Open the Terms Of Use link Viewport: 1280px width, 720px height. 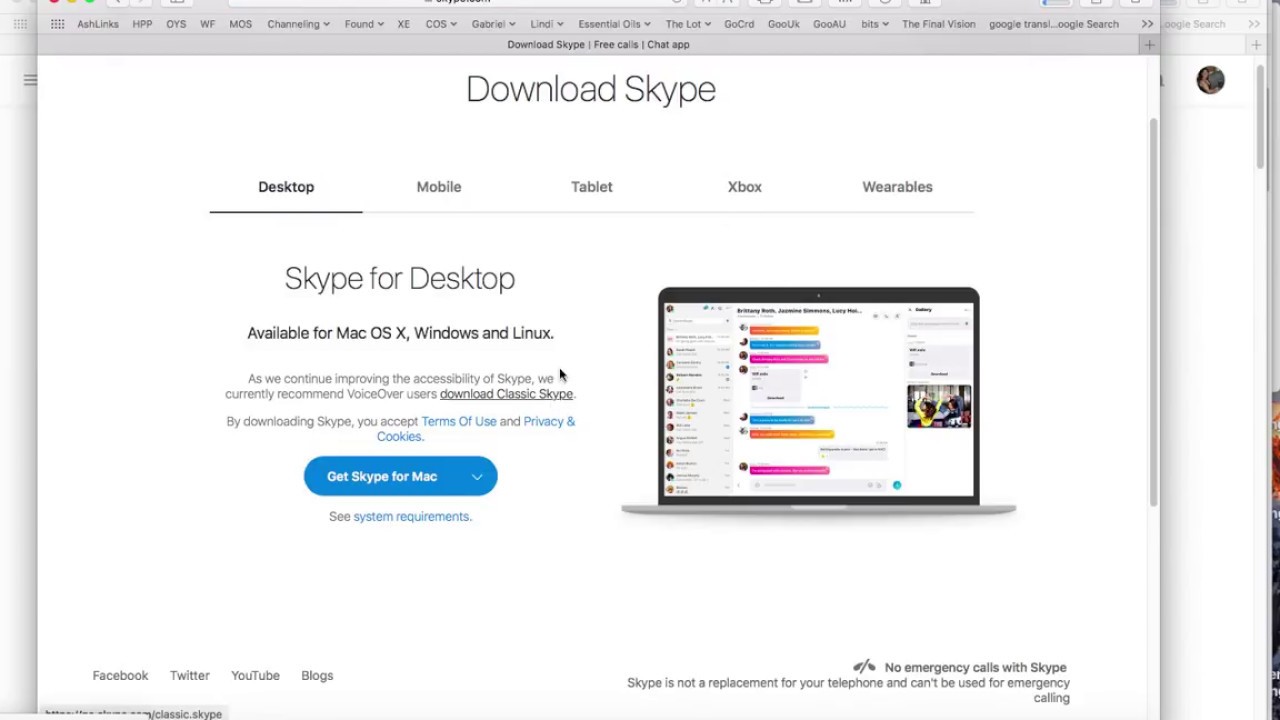(459, 421)
